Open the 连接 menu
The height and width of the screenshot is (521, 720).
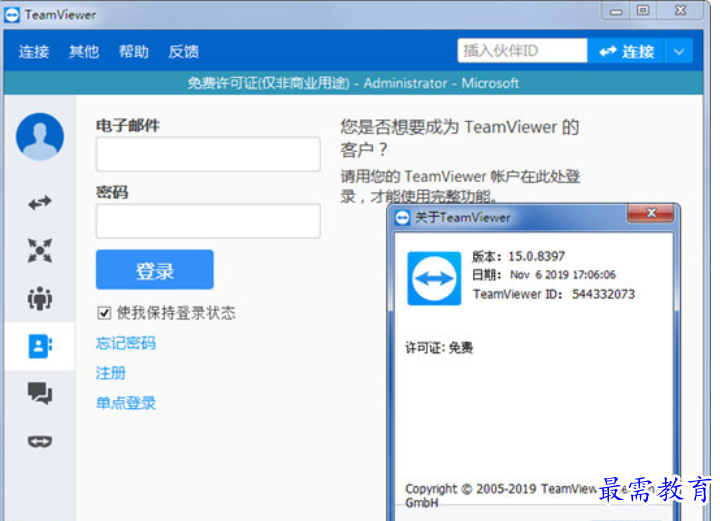(x=34, y=51)
